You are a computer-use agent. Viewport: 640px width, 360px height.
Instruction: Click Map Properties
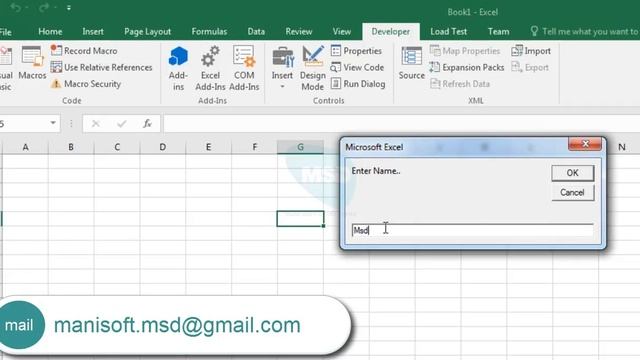click(x=464, y=51)
